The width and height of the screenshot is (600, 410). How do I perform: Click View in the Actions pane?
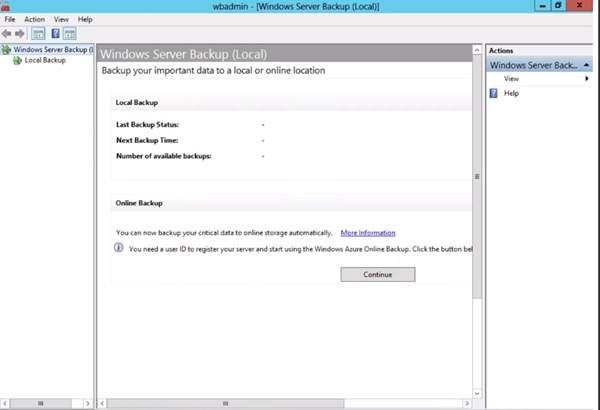tap(511, 78)
